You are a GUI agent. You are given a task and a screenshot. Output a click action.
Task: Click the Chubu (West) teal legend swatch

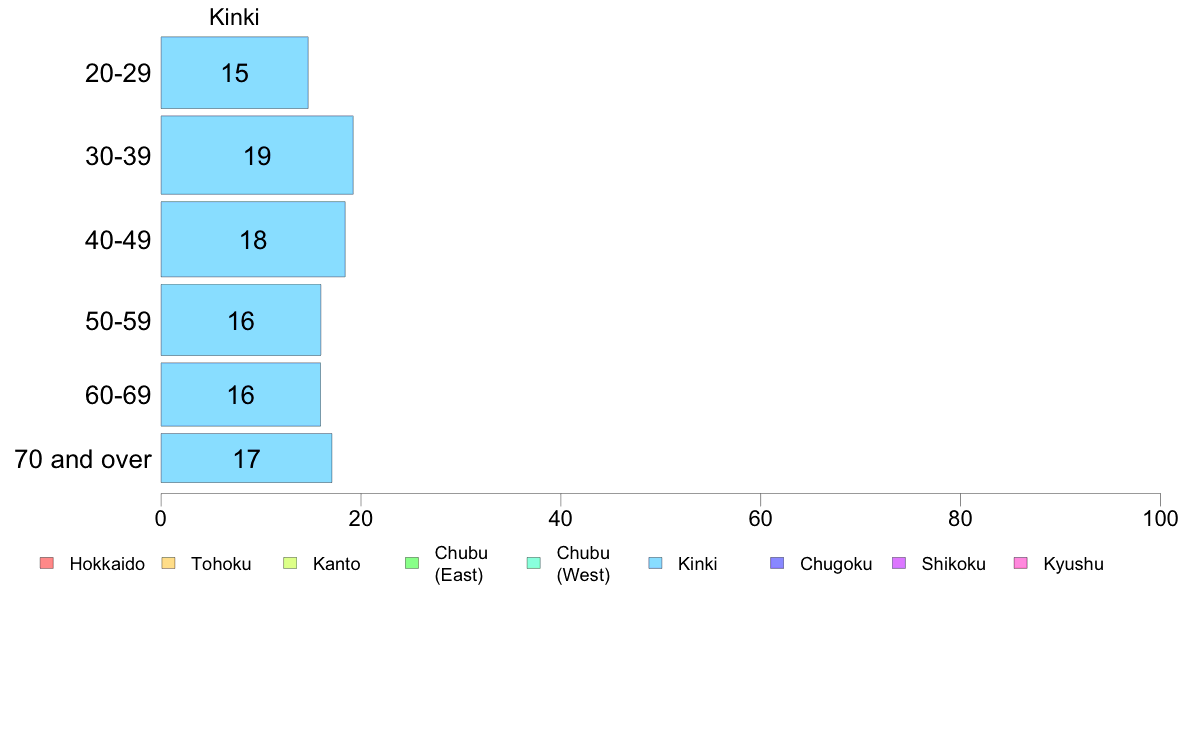534,563
